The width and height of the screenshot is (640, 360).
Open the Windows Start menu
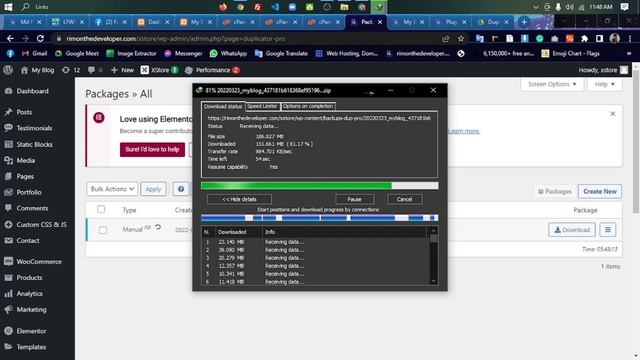(8, 7)
